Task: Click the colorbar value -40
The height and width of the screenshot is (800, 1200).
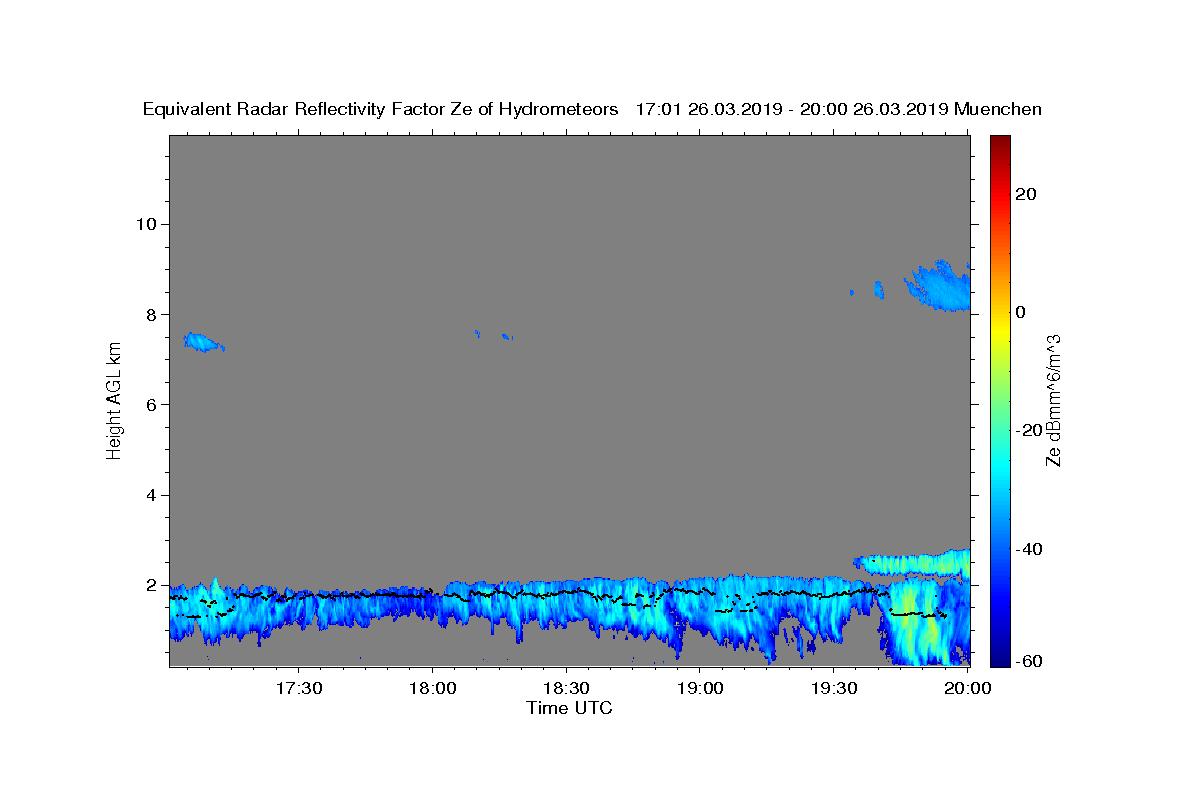Action: click(x=1027, y=549)
